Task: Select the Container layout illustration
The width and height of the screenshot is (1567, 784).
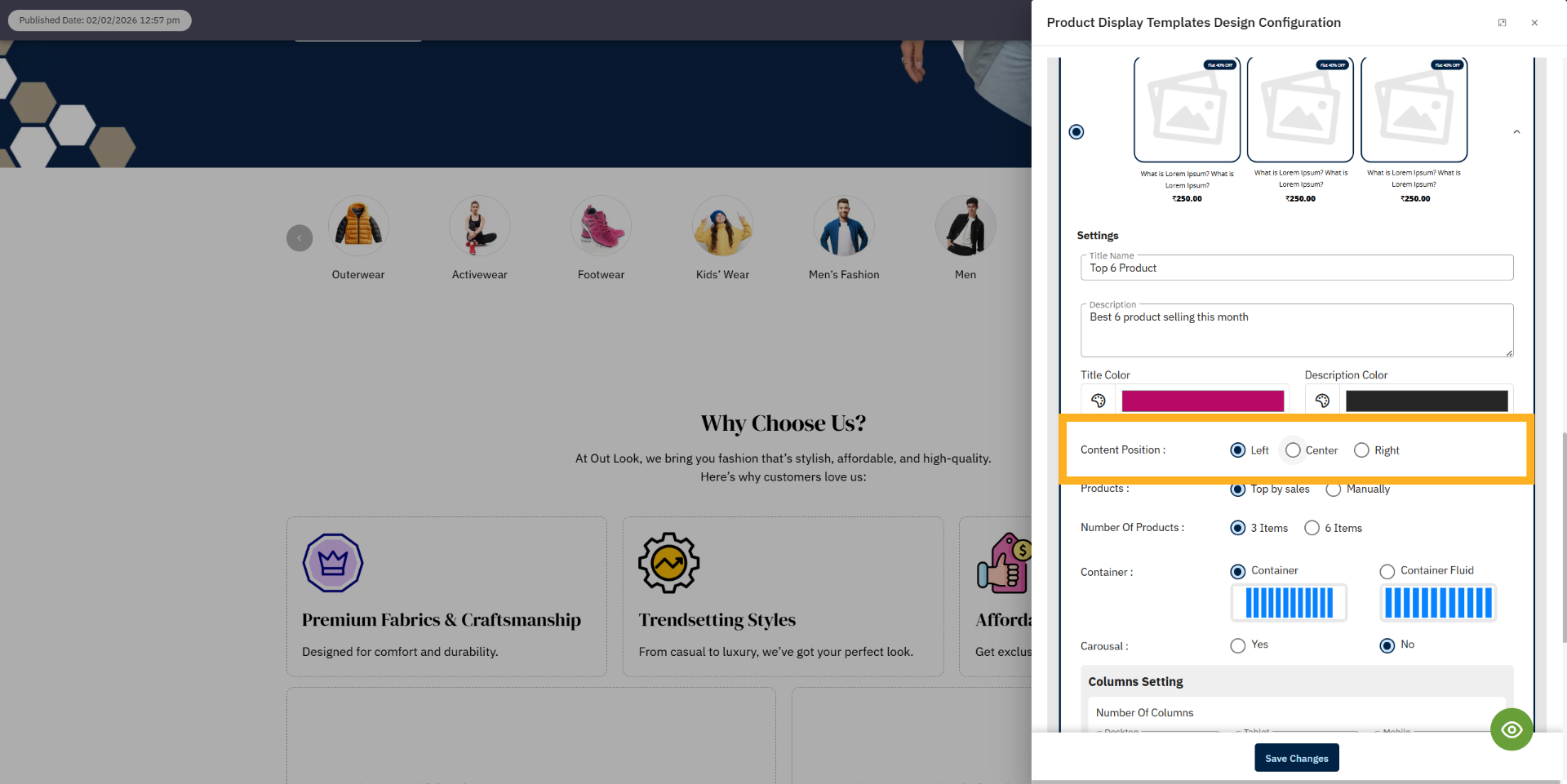Action: click(x=1288, y=602)
